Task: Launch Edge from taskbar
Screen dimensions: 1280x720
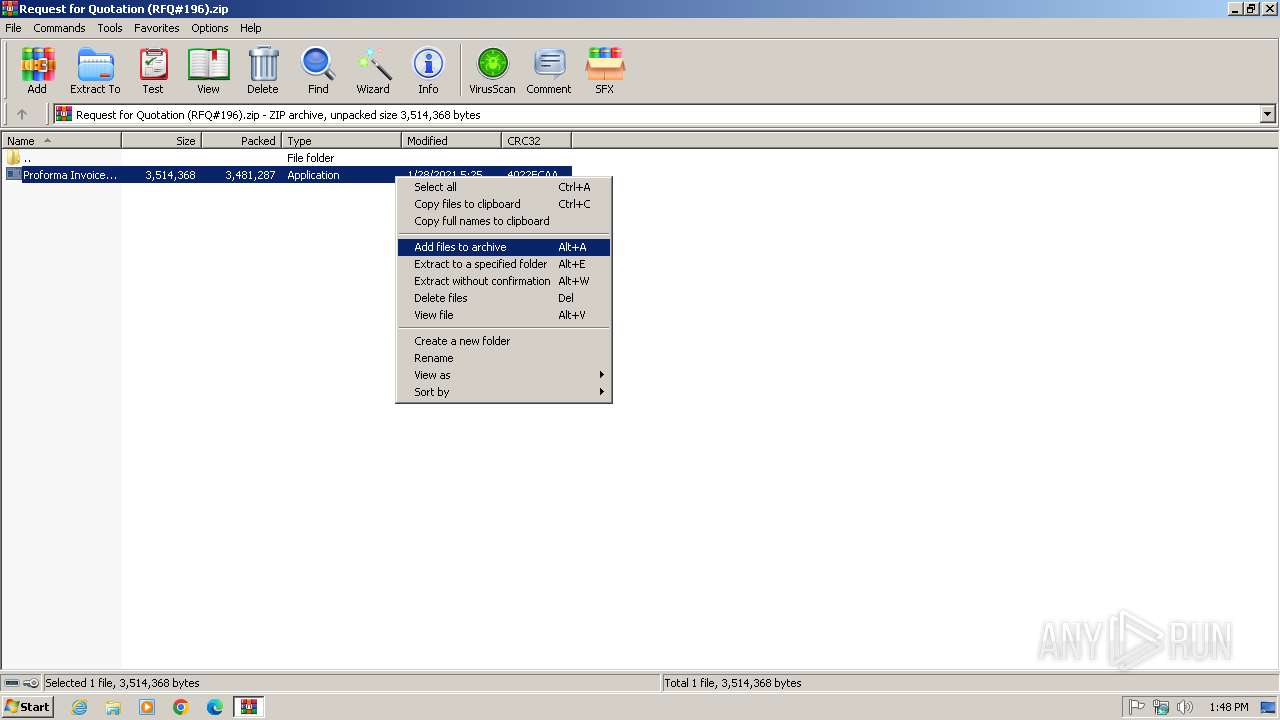Action: point(215,707)
